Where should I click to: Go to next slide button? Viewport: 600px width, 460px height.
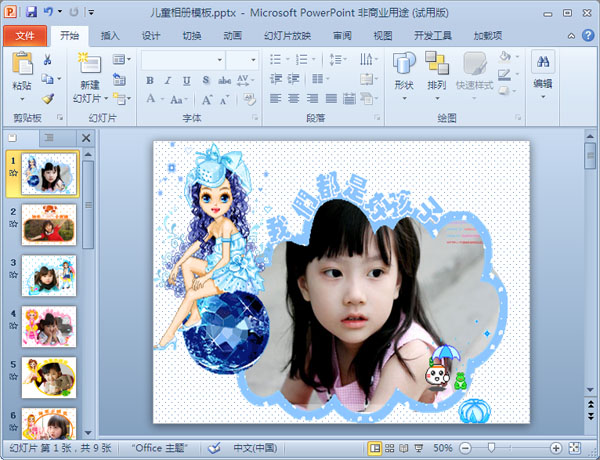[x=590, y=416]
